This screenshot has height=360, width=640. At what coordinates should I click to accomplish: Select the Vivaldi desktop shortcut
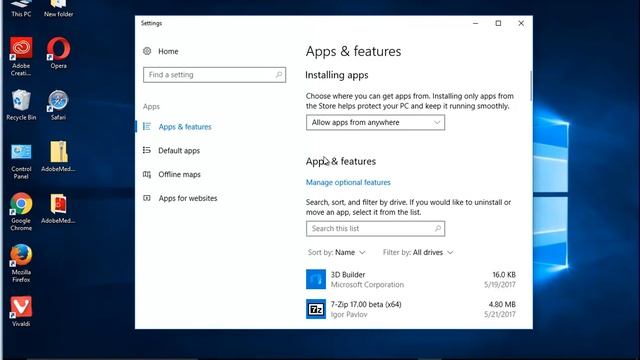pos(21,311)
